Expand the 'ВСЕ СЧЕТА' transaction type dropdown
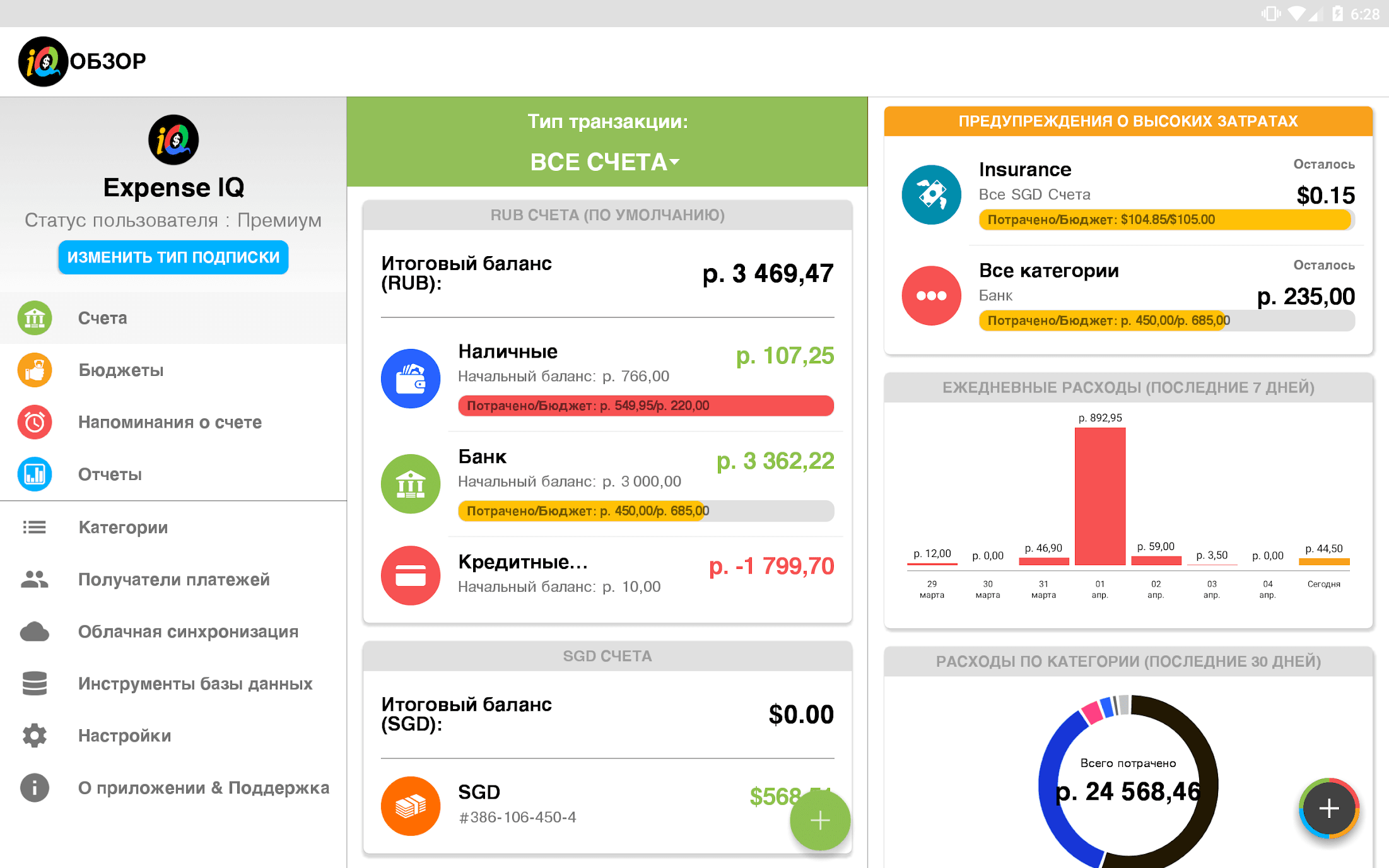 pos(606,162)
